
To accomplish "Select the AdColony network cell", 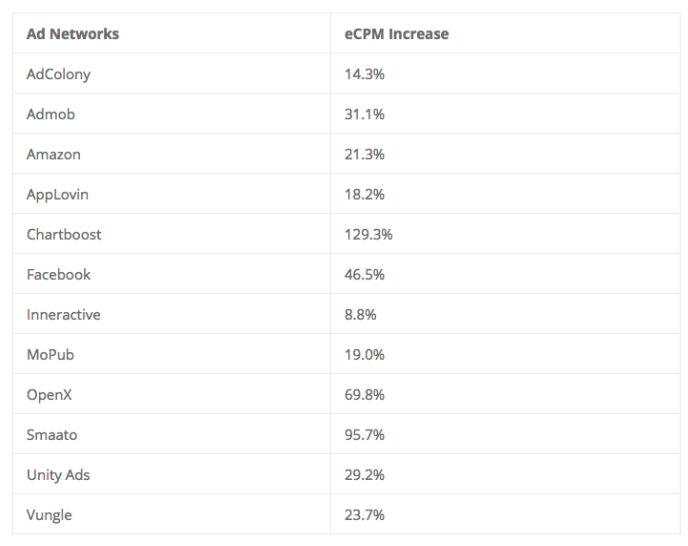I will 59,74.
